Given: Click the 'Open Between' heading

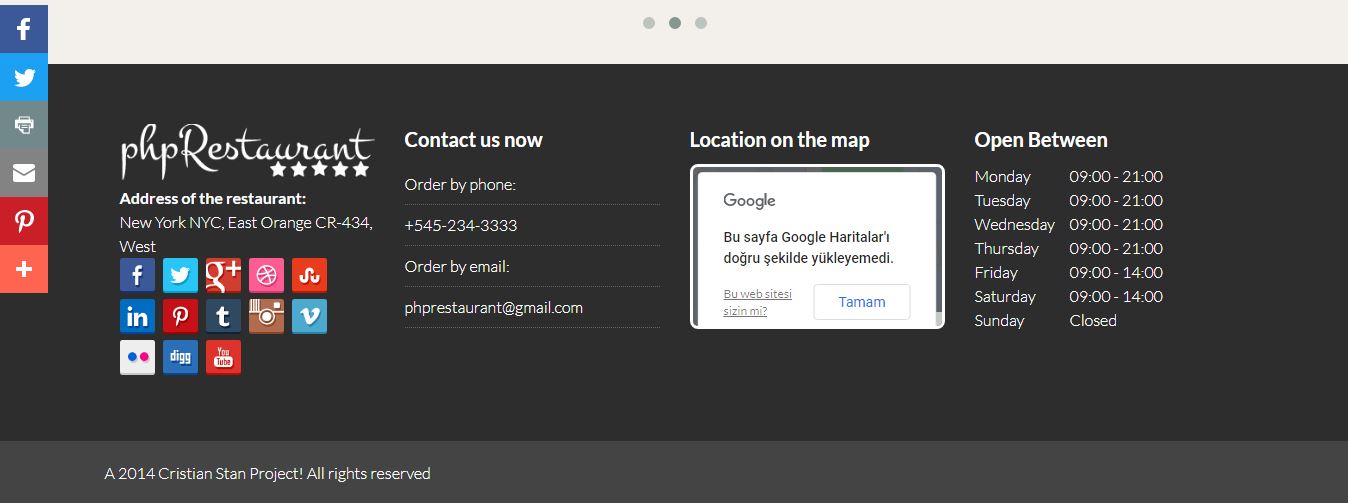Looking at the screenshot, I should click(1041, 140).
